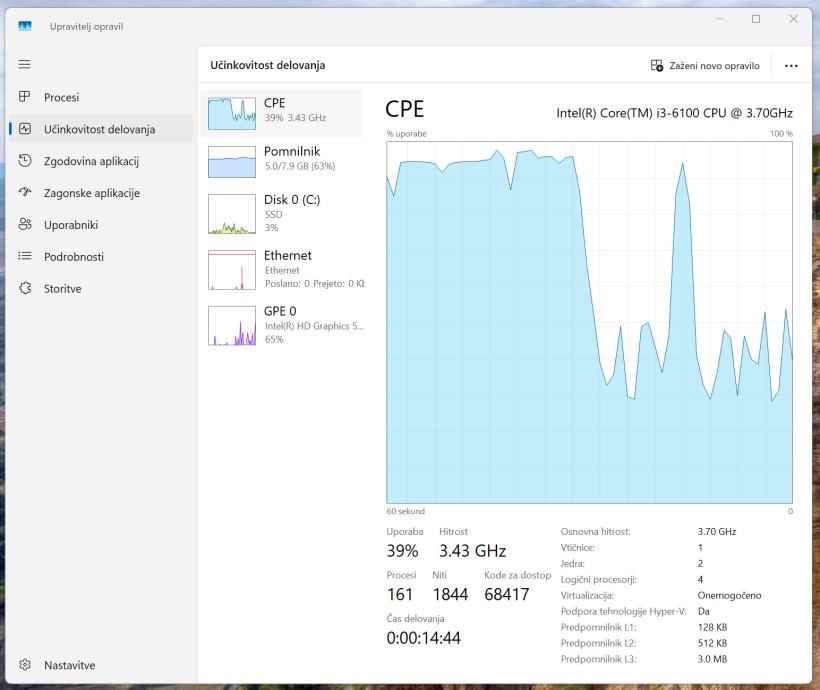Open the Uporabniki page
The width and height of the screenshot is (820, 690).
(x=101, y=225)
